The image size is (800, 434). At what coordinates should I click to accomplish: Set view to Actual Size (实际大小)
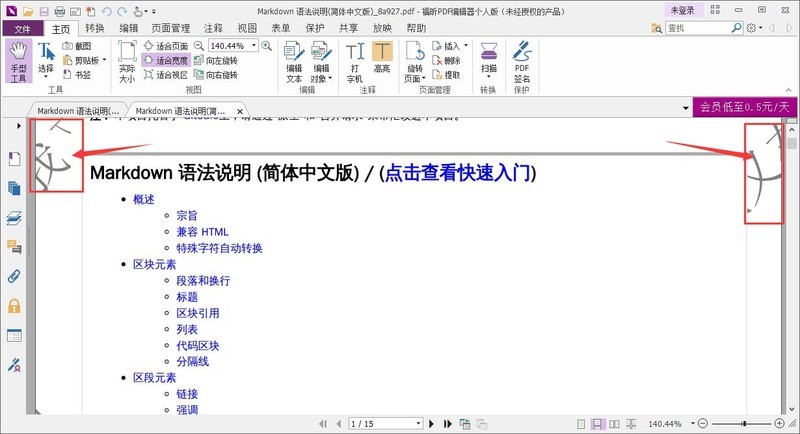[x=127, y=61]
